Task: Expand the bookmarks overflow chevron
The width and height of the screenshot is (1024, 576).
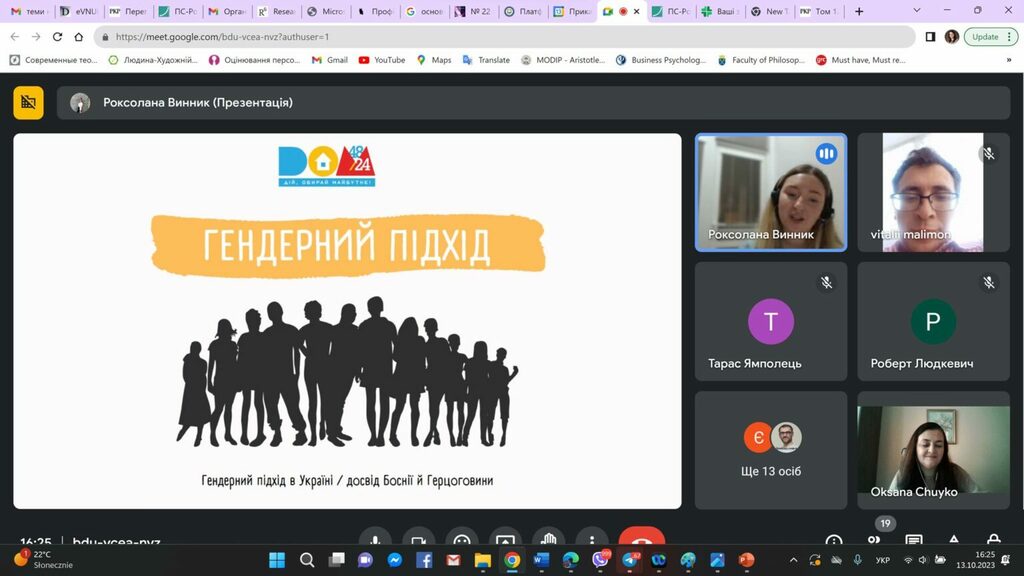Action: [1008, 60]
